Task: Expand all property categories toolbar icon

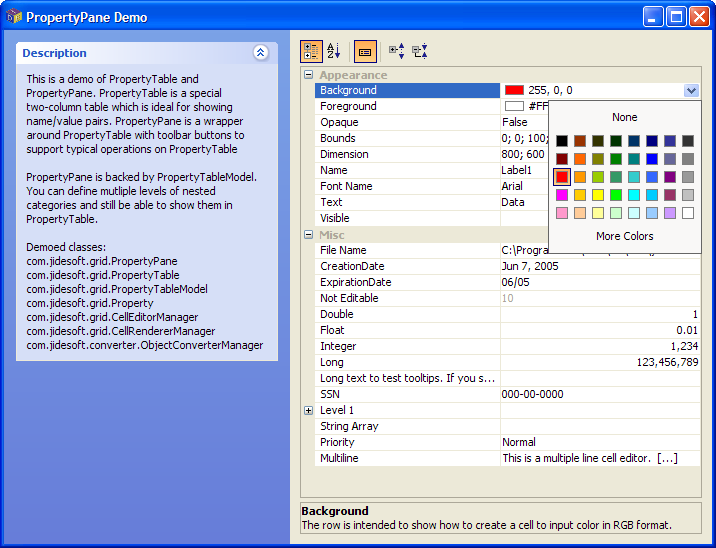Action: tap(396, 51)
